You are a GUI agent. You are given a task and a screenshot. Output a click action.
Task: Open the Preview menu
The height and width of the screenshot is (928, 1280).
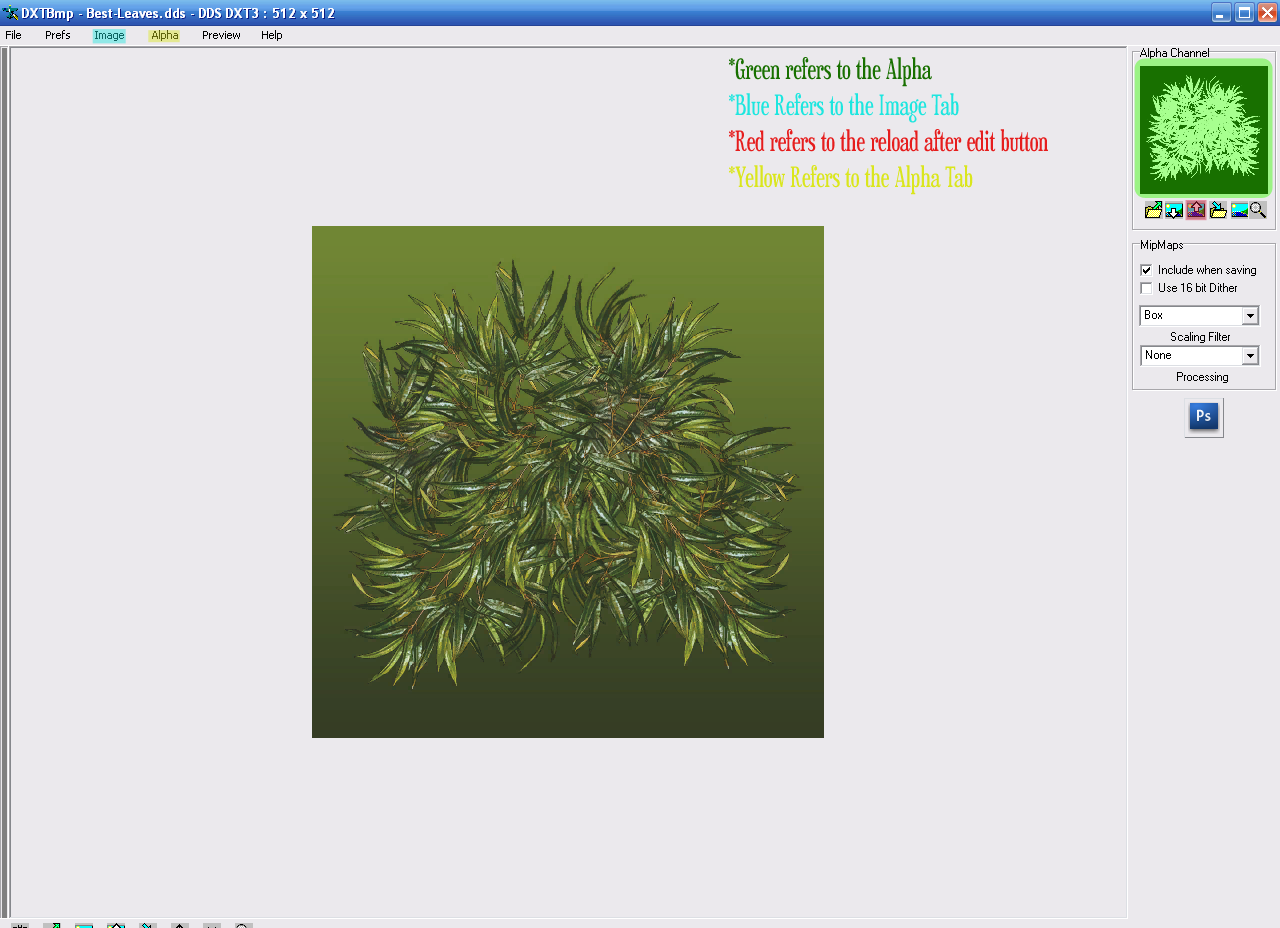tap(221, 35)
